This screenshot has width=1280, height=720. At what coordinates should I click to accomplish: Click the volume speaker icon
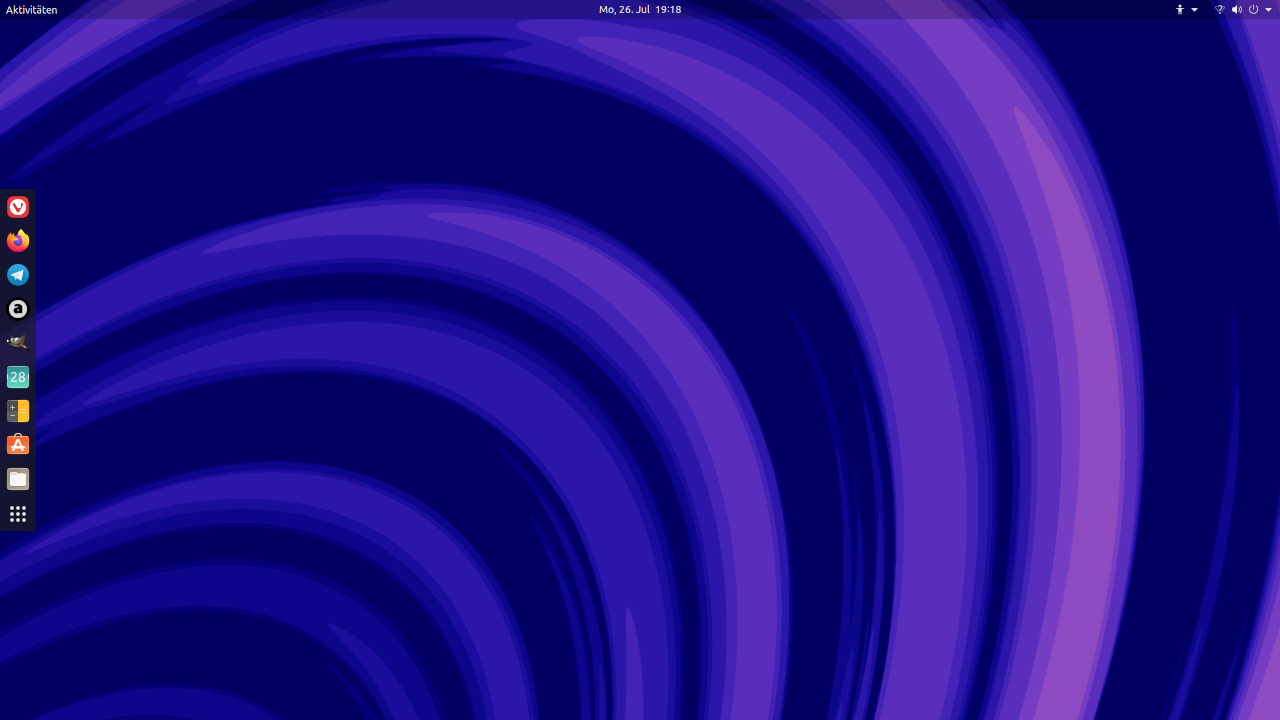[x=1237, y=10]
